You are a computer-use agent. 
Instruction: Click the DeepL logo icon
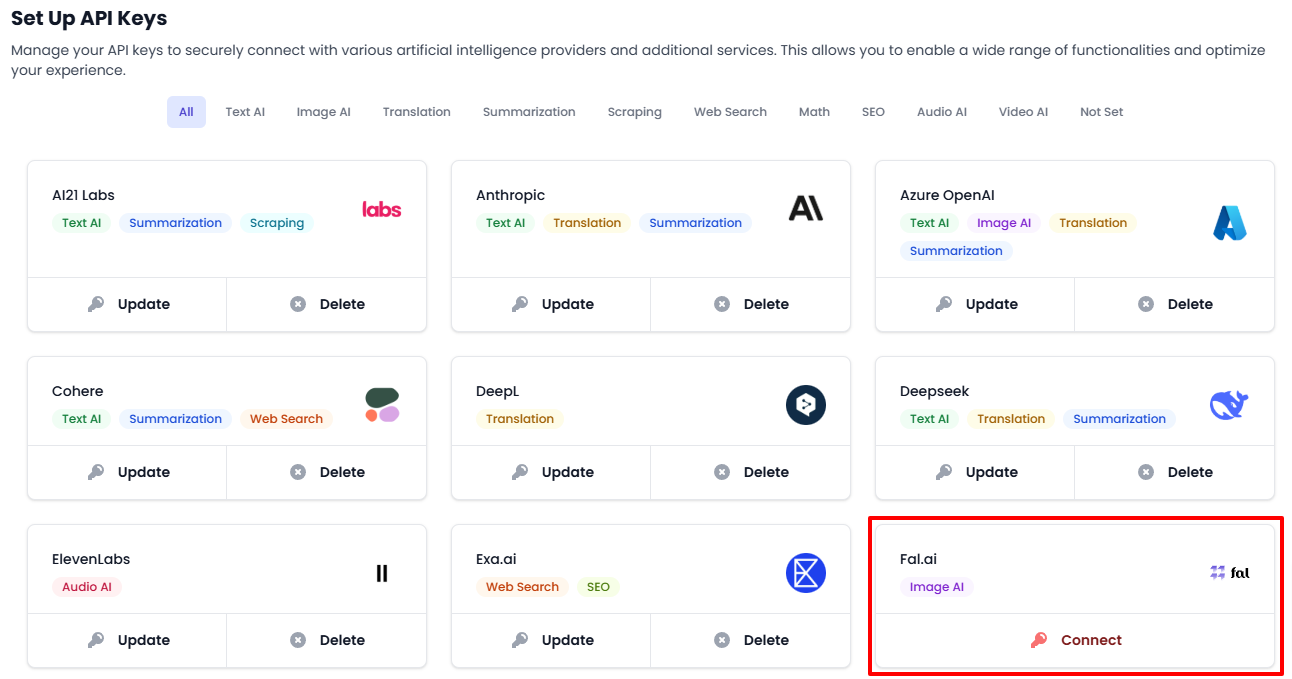point(806,405)
